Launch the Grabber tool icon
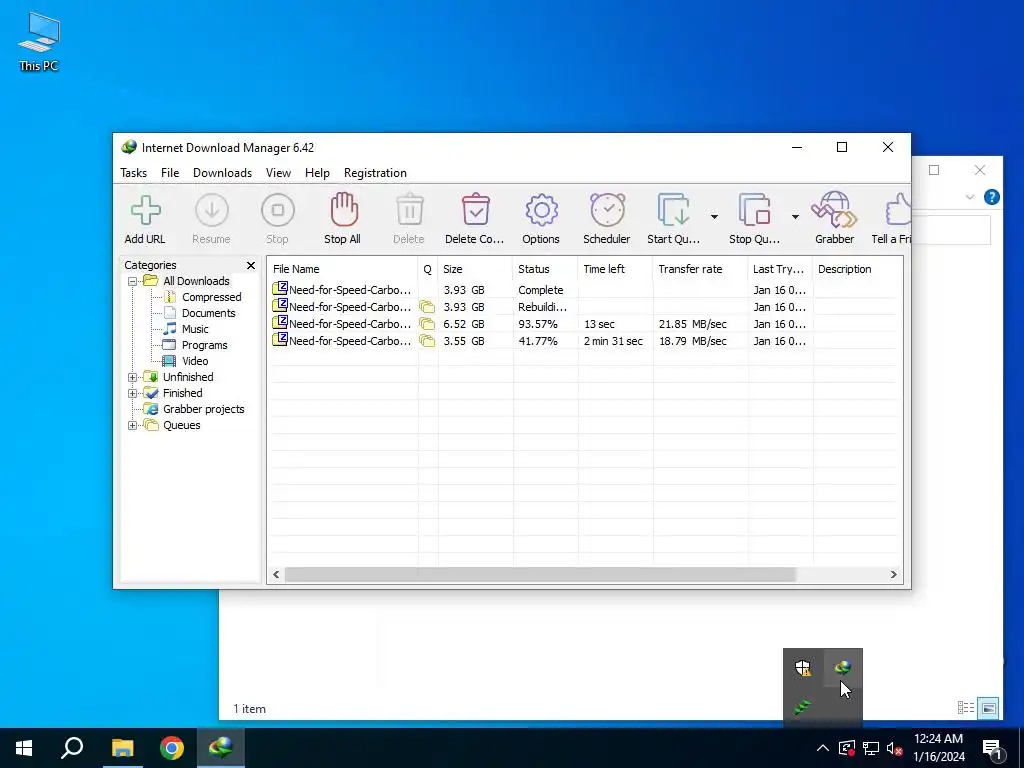1024x768 pixels. (x=834, y=210)
